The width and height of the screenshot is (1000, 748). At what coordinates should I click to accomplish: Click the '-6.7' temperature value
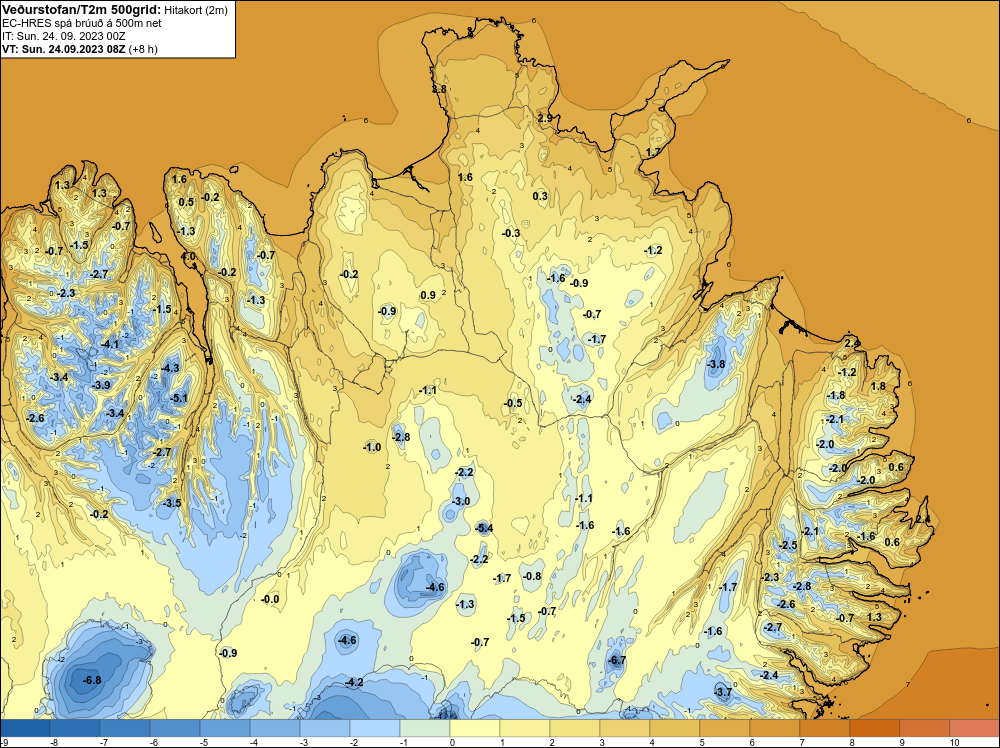click(x=617, y=660)
